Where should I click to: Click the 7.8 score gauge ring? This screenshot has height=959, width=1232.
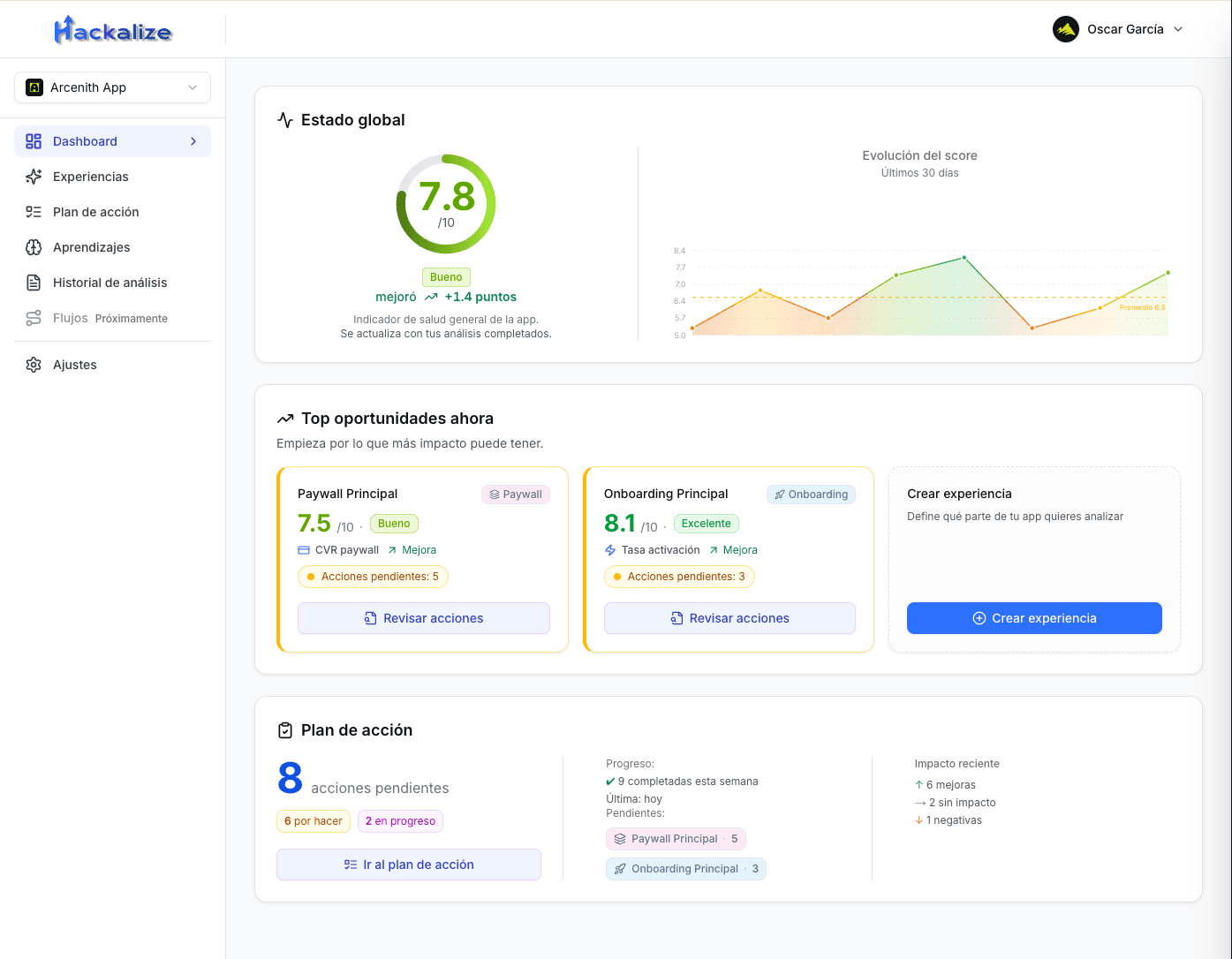click(446, 204)
